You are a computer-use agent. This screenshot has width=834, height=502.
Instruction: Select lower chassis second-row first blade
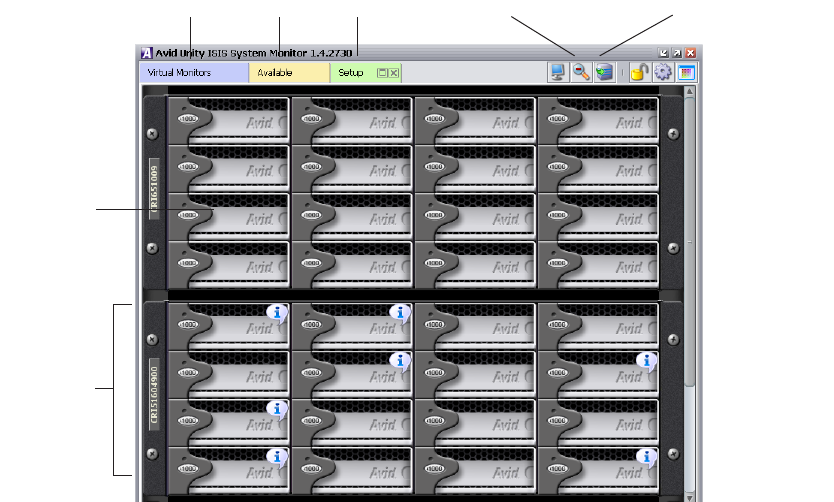click(x=229, y=374)
